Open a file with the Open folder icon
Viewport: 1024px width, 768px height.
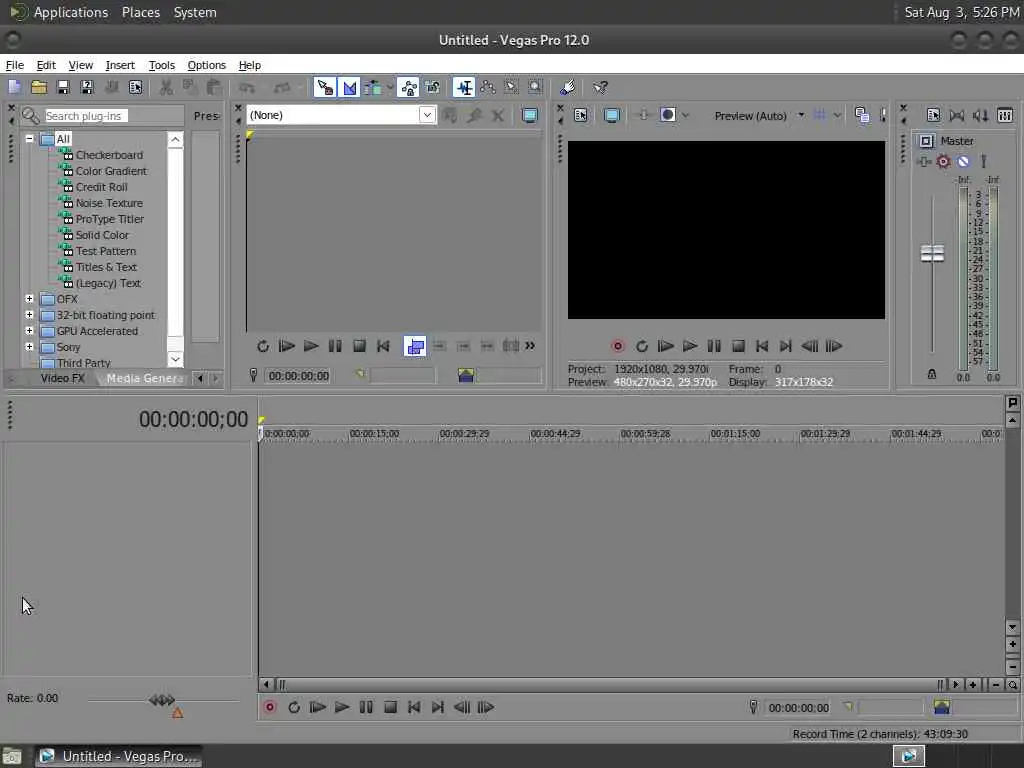point(39,88)
